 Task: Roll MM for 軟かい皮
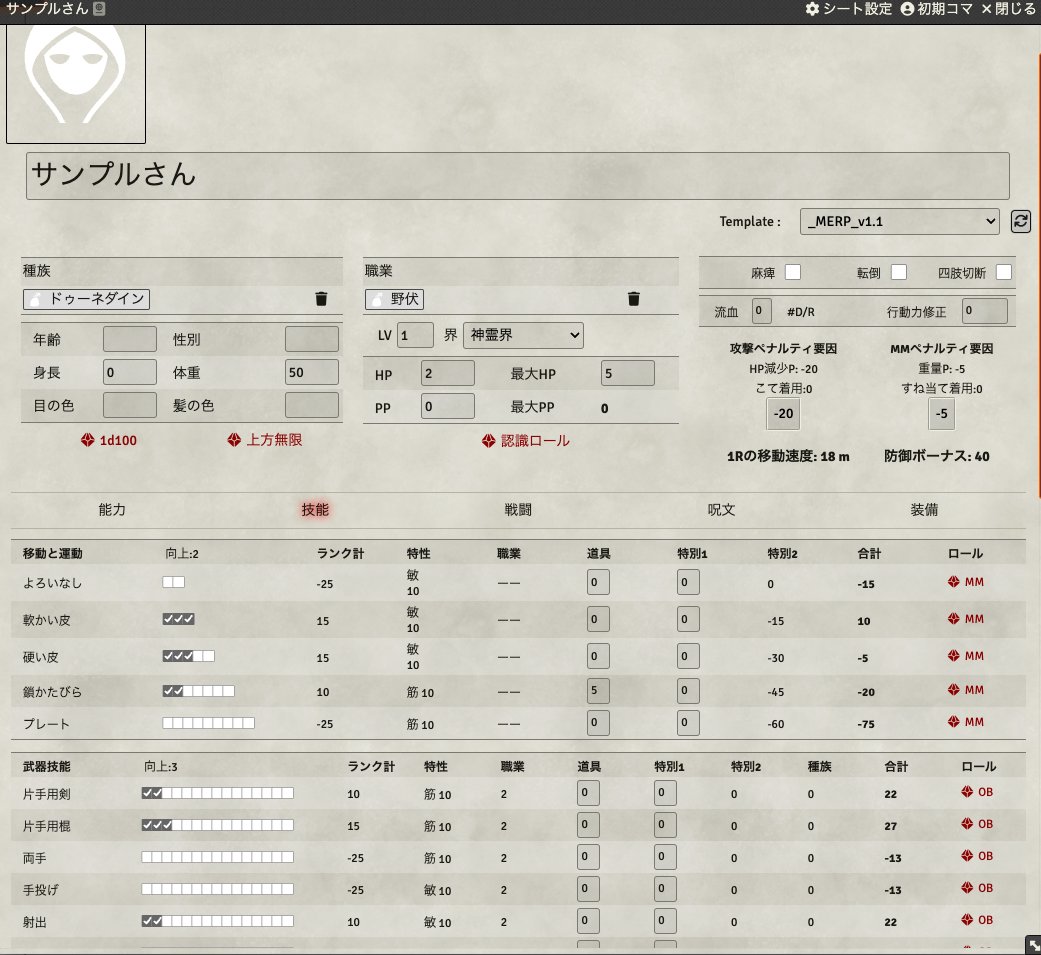[965, 619]
